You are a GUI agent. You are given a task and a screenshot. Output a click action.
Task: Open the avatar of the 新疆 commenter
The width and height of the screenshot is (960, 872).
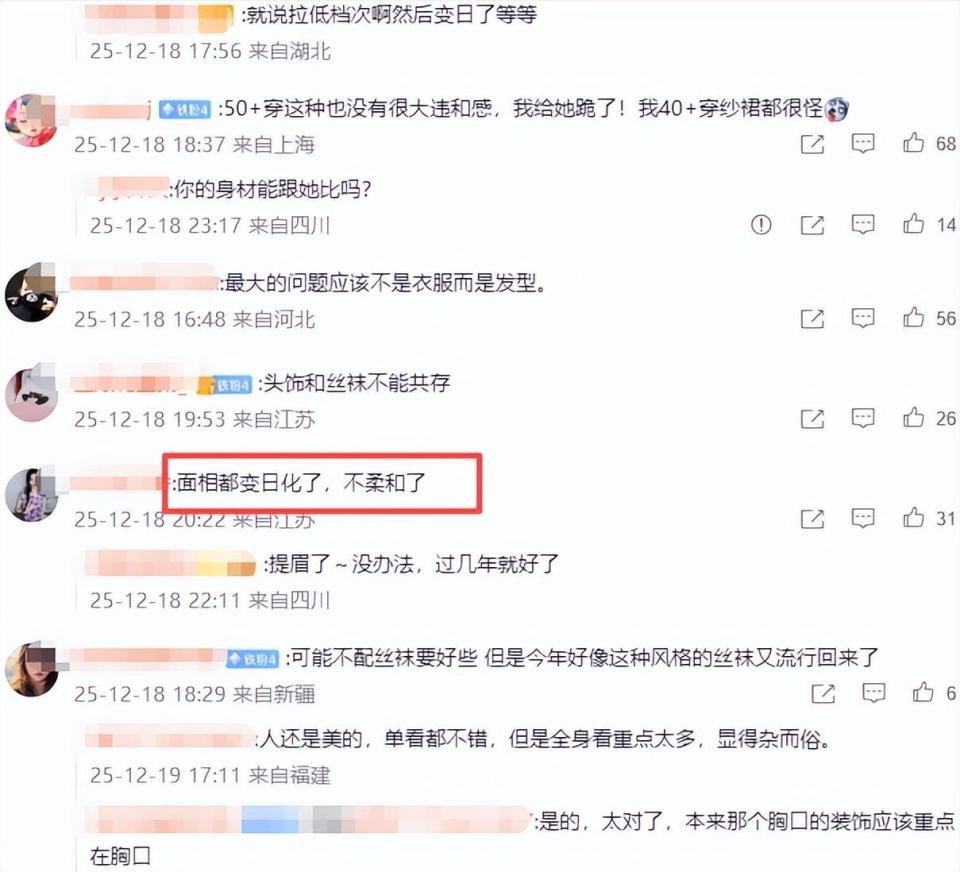point(31,670)
